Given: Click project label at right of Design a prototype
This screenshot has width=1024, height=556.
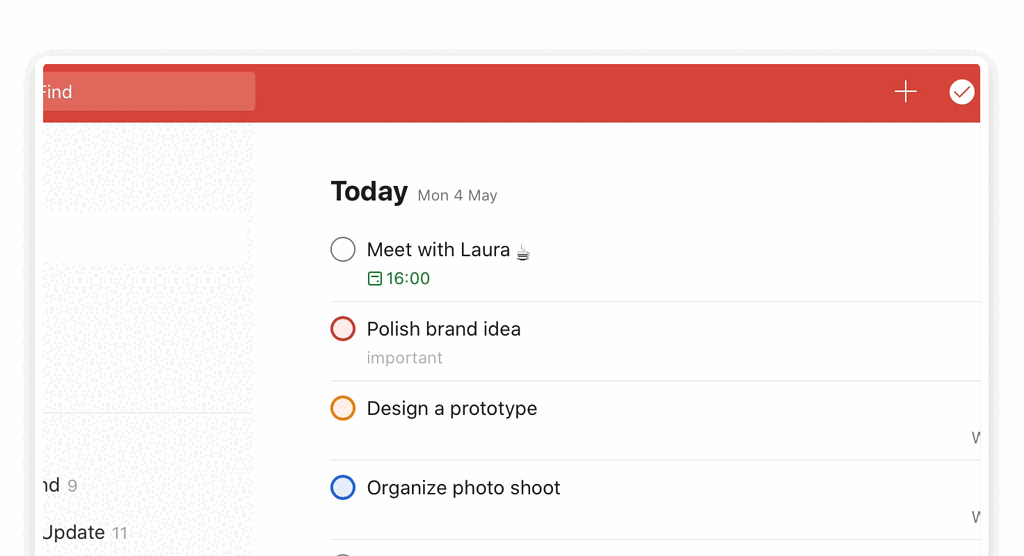Looking at the screenshot, I should click(x=976, y=438).
